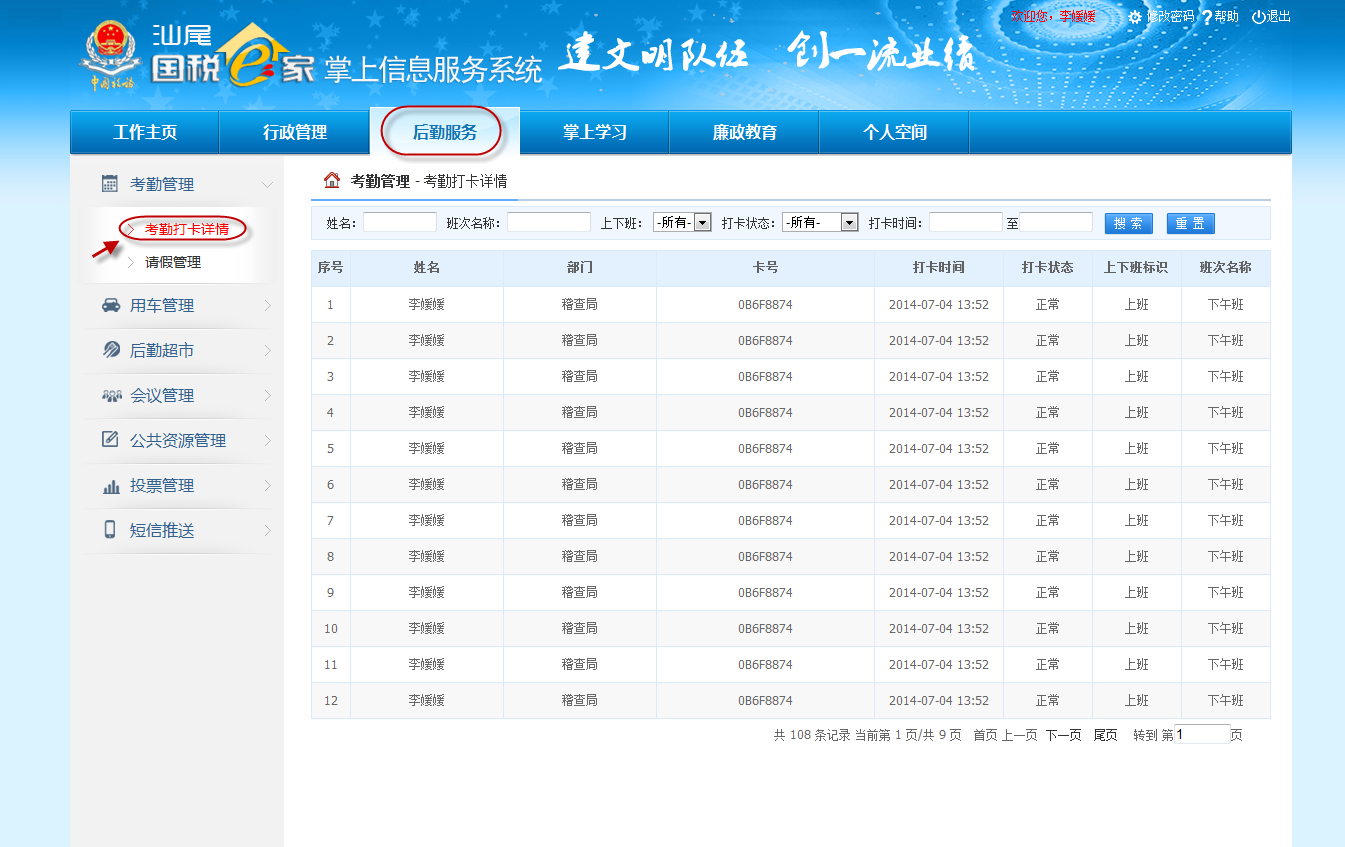Jump to 尾页 in pagination

click(x=1105, y=735)
